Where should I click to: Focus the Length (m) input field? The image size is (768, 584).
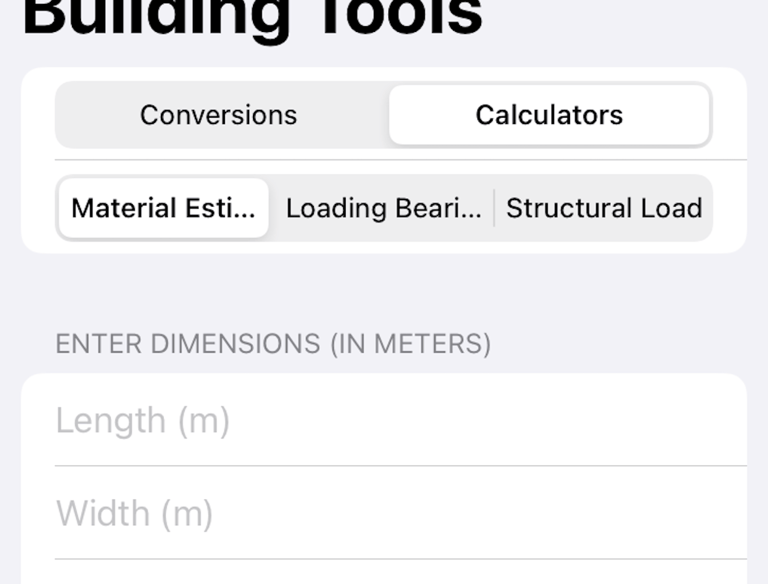point(384,420)
